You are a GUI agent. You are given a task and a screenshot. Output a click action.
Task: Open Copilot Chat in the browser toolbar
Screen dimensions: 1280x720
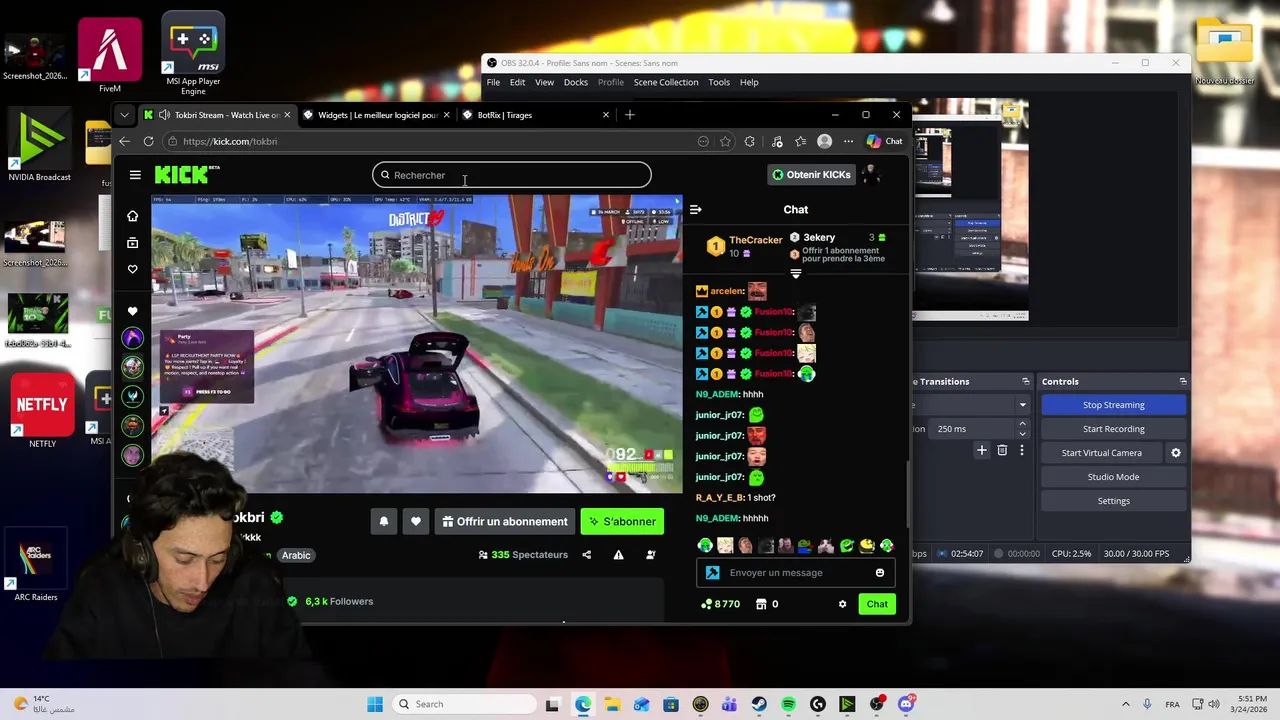pyautogui.click(x=885, y=141)
